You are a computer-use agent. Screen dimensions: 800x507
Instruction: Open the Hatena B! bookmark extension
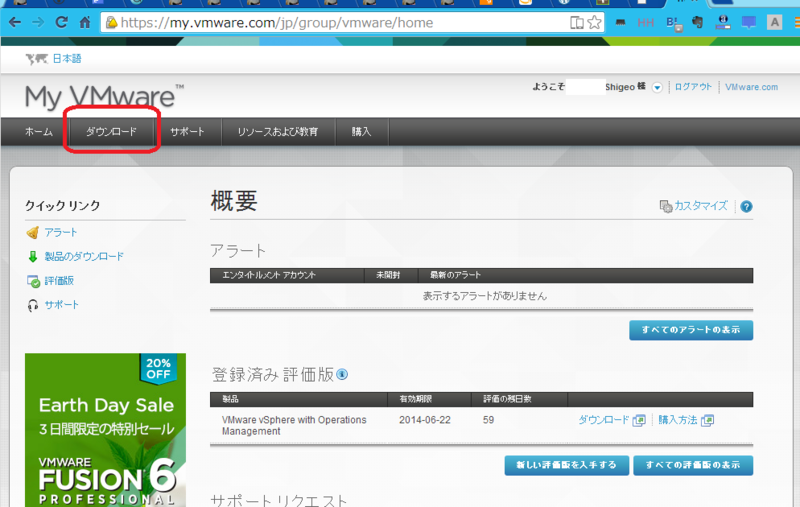pyautogui.click(x=673, y=22)
